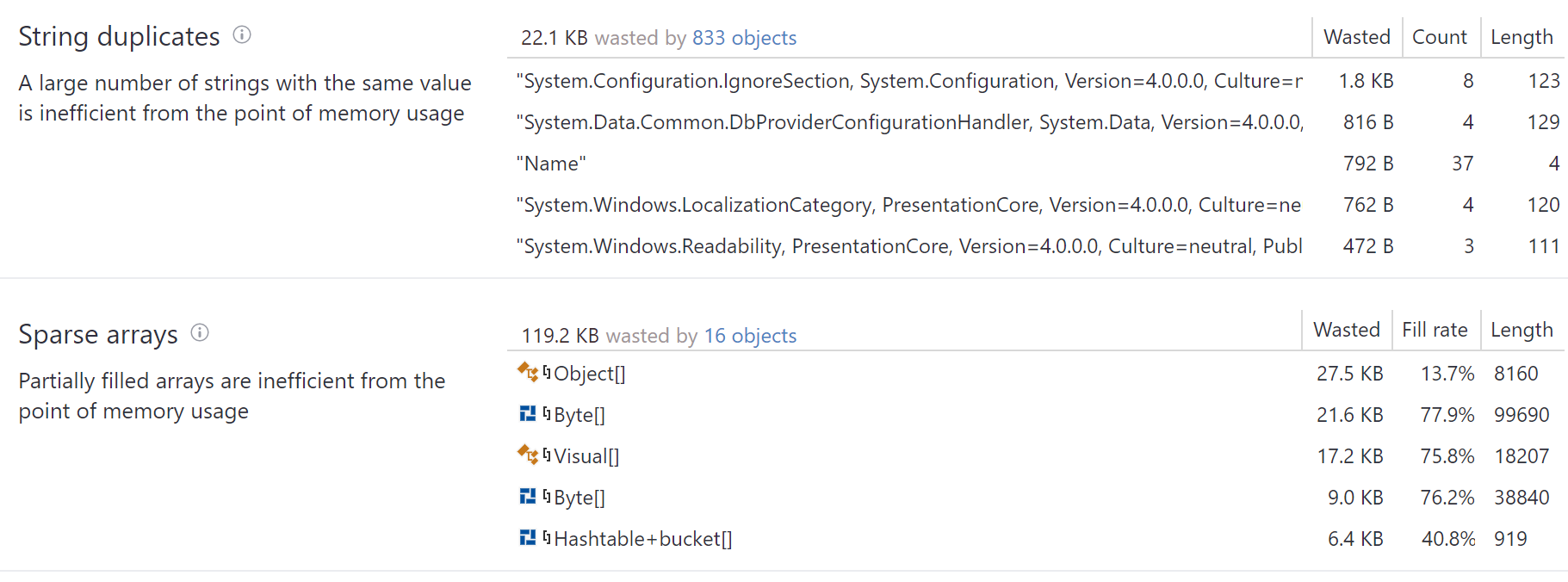Screen dimensions: 1568x582
Task: Sort sparse arrays by Length column
Action: 1522,330
